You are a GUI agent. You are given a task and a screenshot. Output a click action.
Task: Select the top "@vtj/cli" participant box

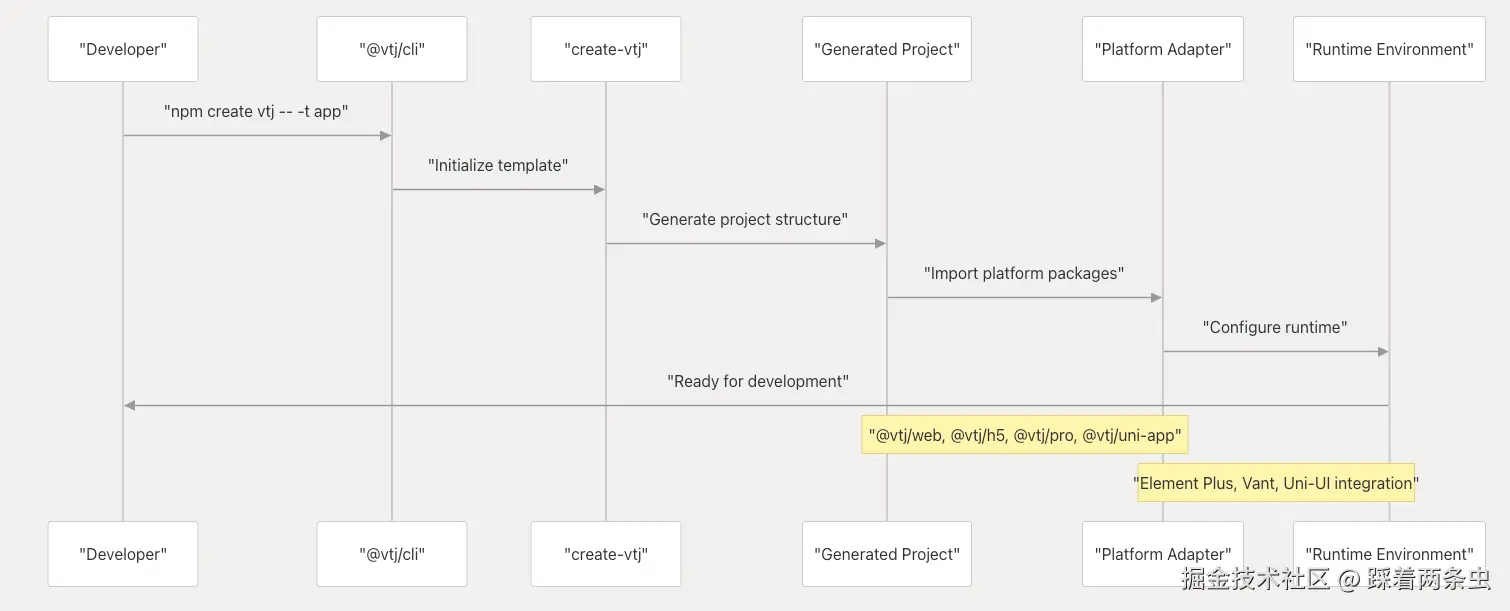click(x=392, y=49)
